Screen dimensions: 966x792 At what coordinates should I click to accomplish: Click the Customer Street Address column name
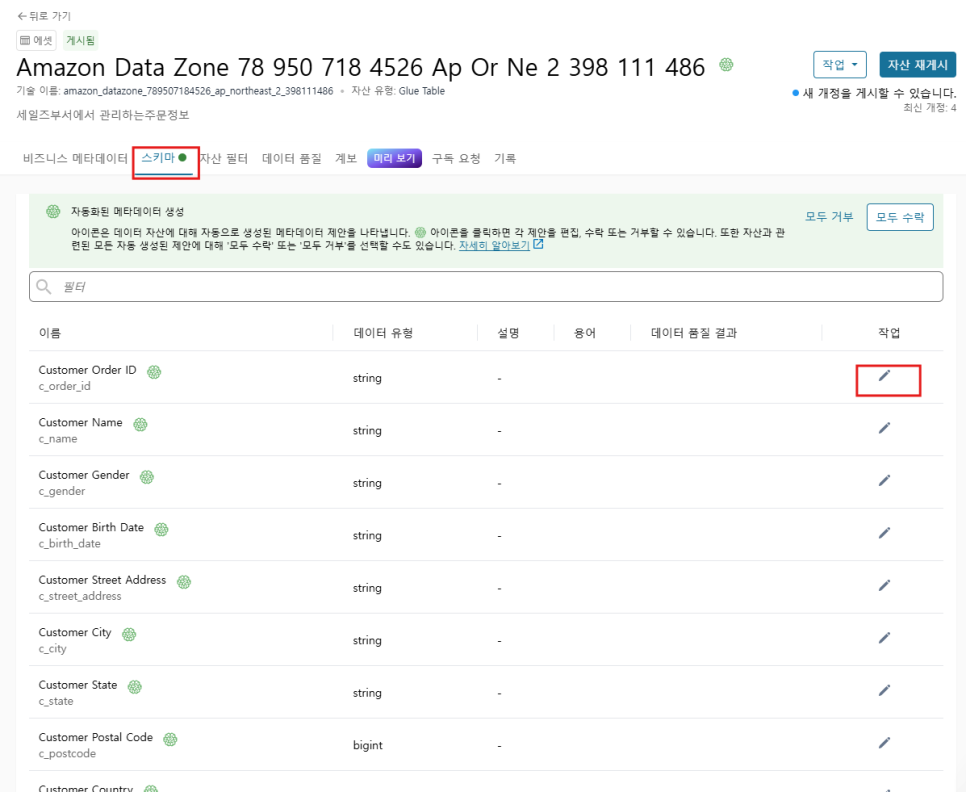point(102,580)
